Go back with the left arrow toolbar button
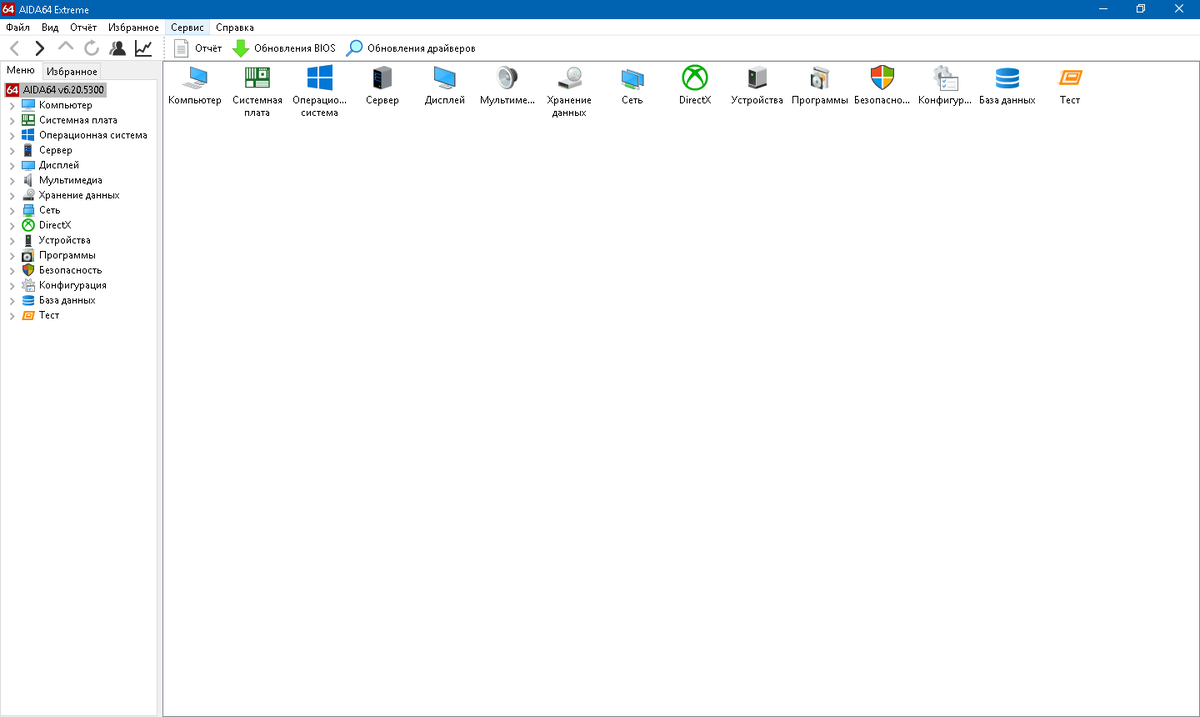The height and width of the screenshot is (717, 1200). [14, 48]
